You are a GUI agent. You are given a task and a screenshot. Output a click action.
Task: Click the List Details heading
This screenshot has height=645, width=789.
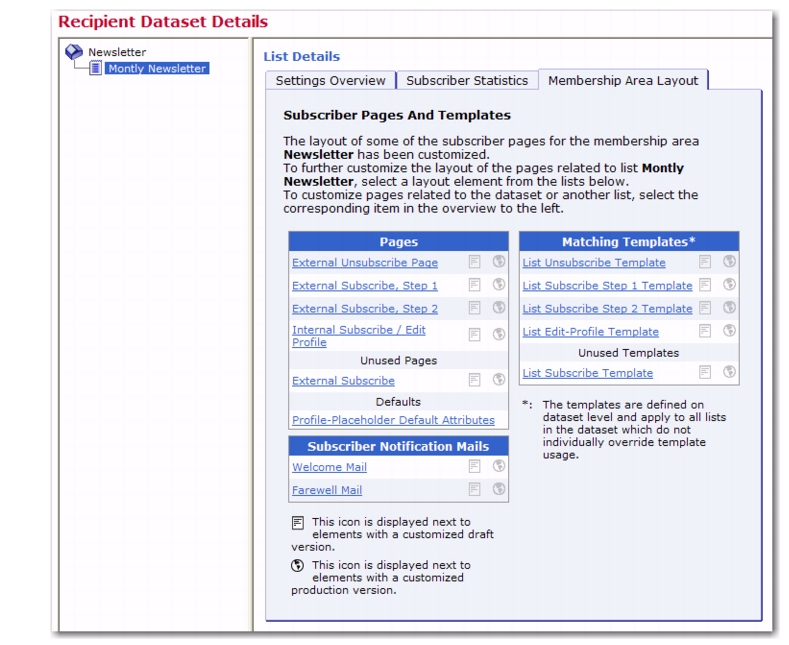302,56
